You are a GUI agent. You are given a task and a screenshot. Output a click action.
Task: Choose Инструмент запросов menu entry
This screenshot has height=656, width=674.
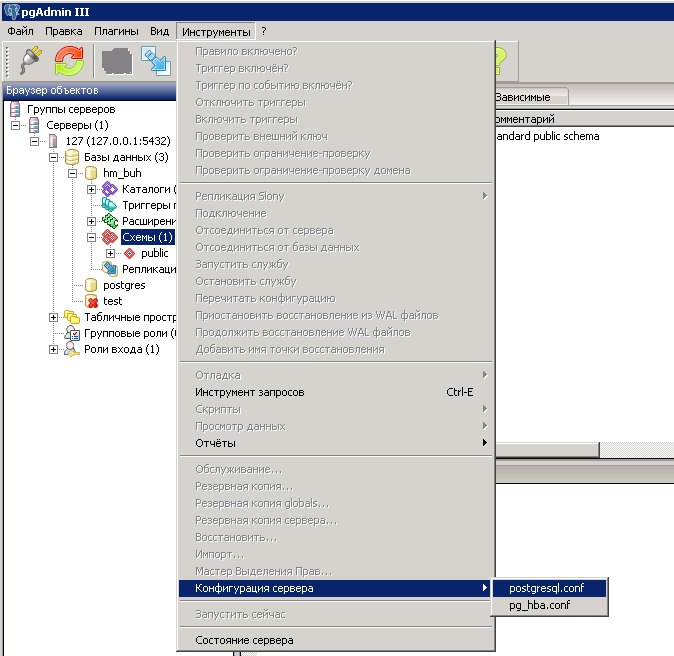[x=336, y=392]
